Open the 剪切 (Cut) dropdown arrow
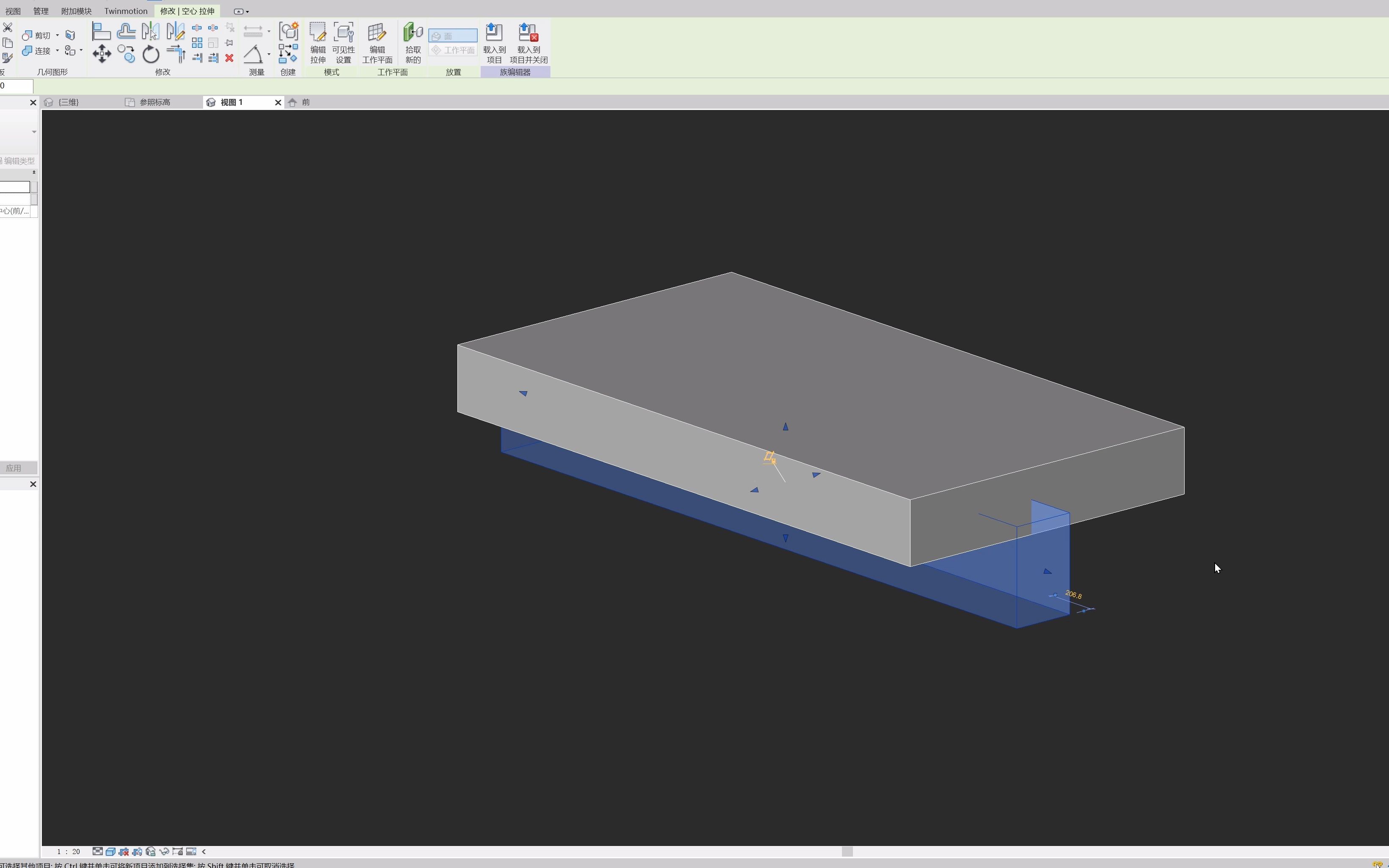This screenshot has width=1389, height=868. tap(57, 35)
